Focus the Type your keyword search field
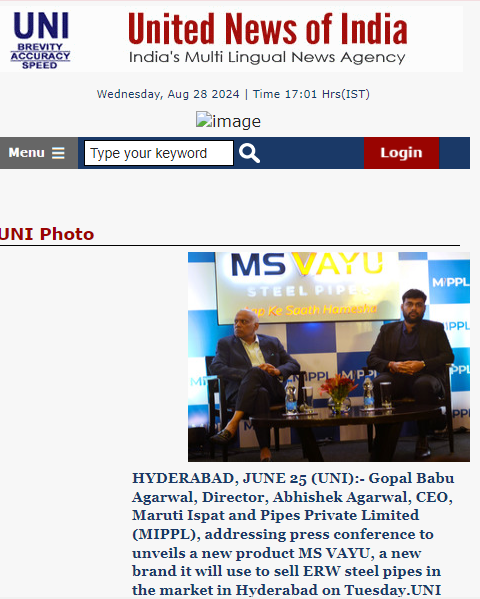Image resolution: width=480 pixels, height=599 pixels. [x=159, y=153]
